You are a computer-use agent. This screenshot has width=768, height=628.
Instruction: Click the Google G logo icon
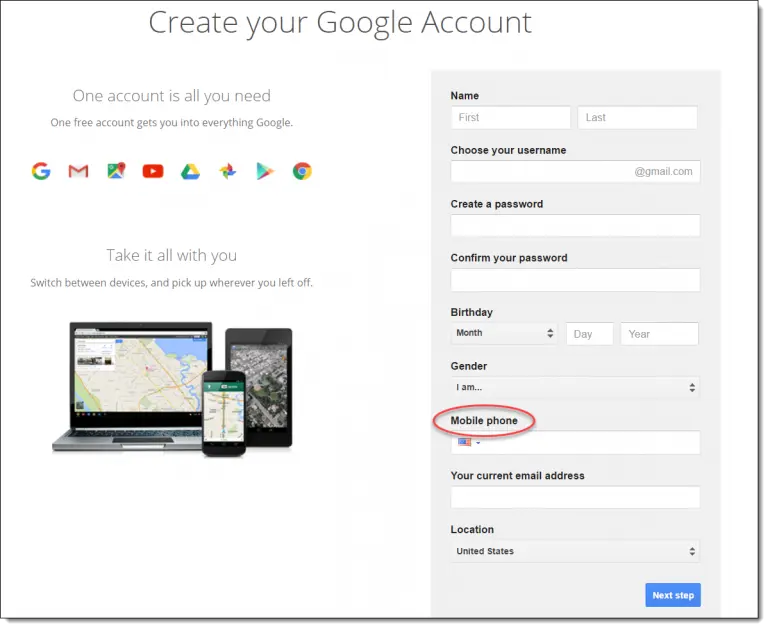coord(41,171)
